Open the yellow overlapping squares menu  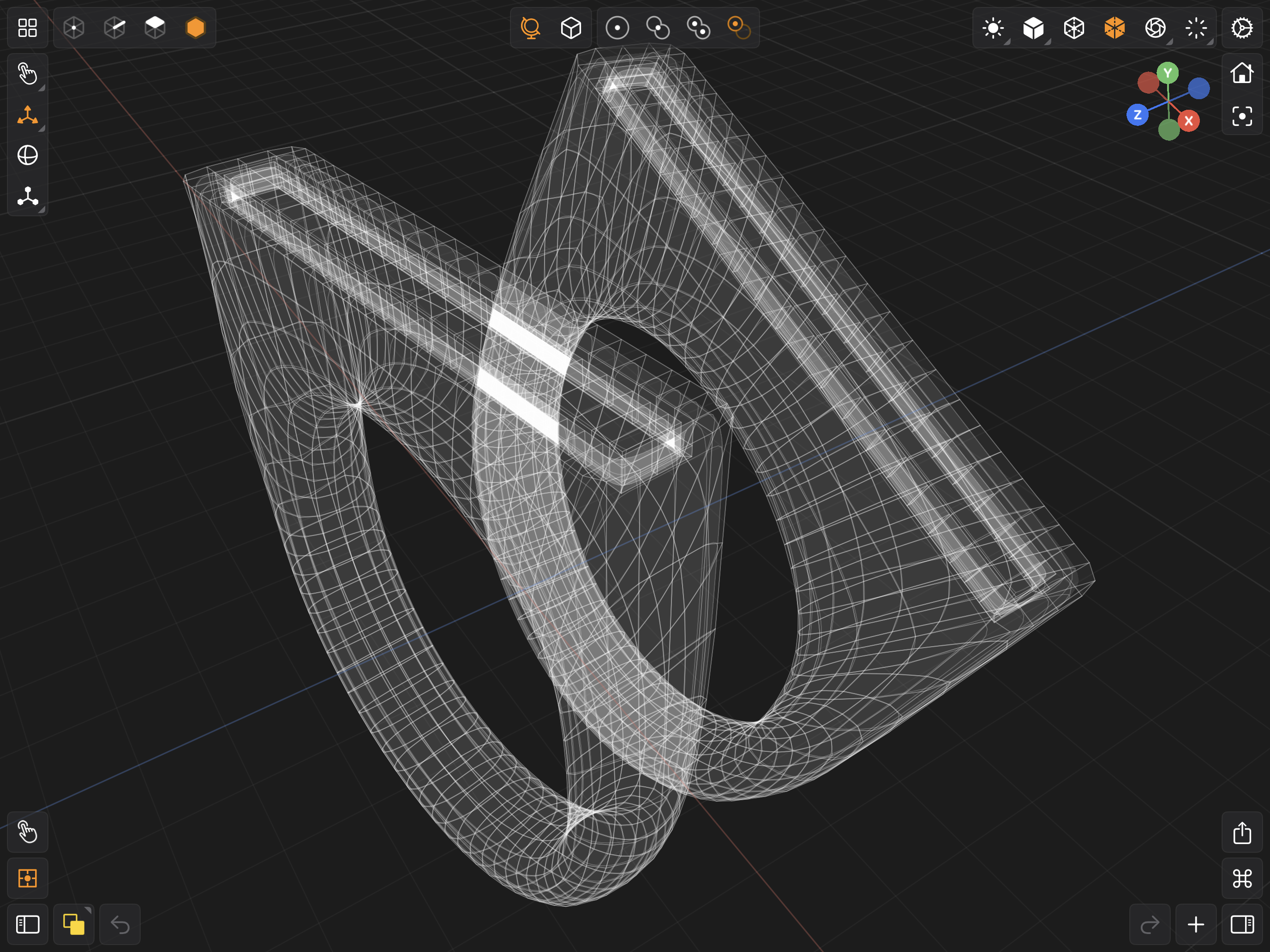[74, 924]
